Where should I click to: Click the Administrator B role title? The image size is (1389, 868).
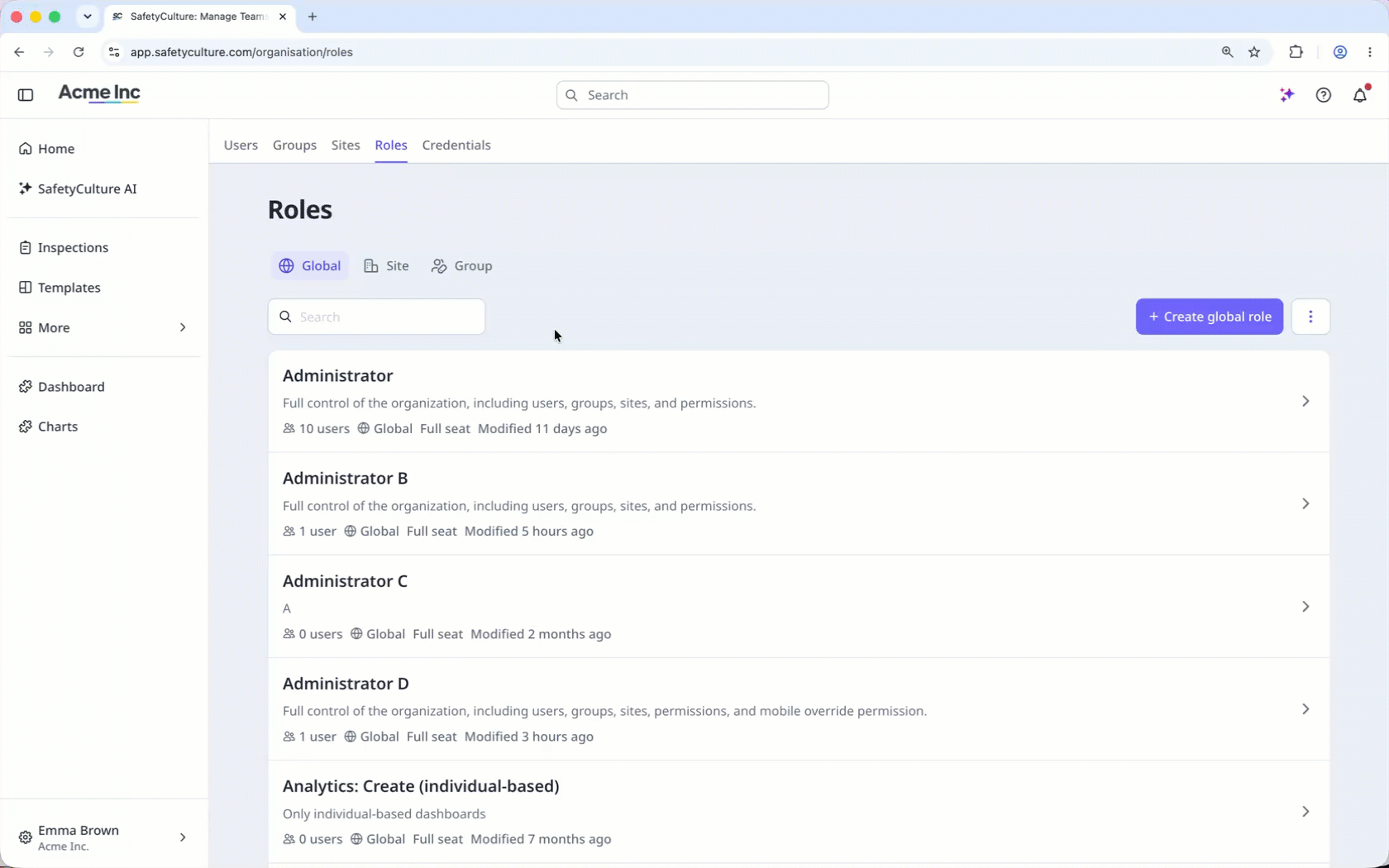[345, 479]
